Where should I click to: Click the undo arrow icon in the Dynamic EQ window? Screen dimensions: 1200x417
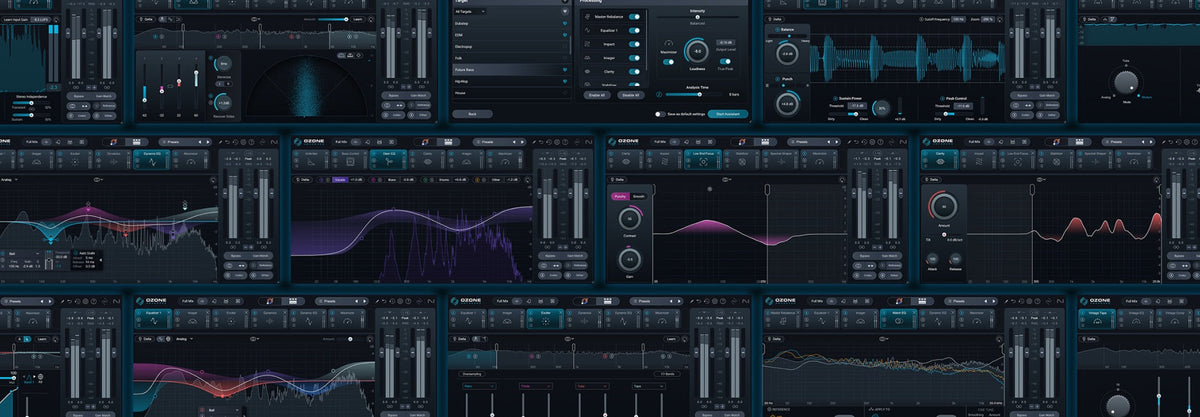point(227,141)
